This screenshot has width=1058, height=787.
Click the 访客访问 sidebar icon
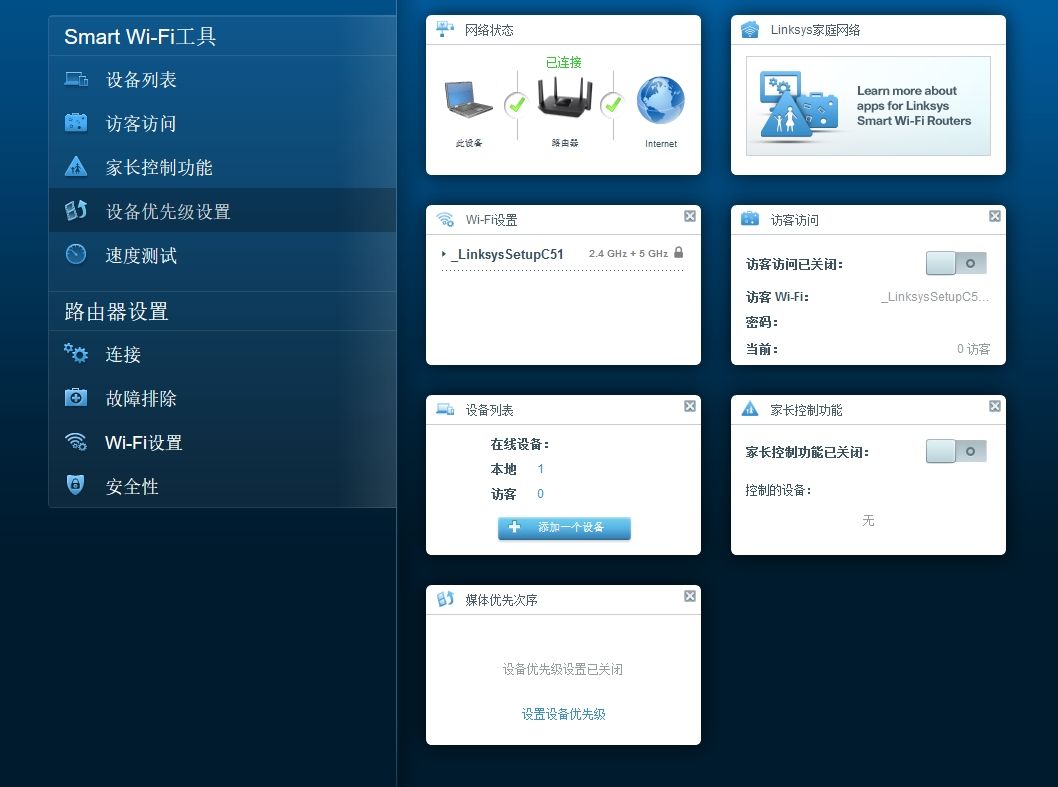tap(76, 123)
